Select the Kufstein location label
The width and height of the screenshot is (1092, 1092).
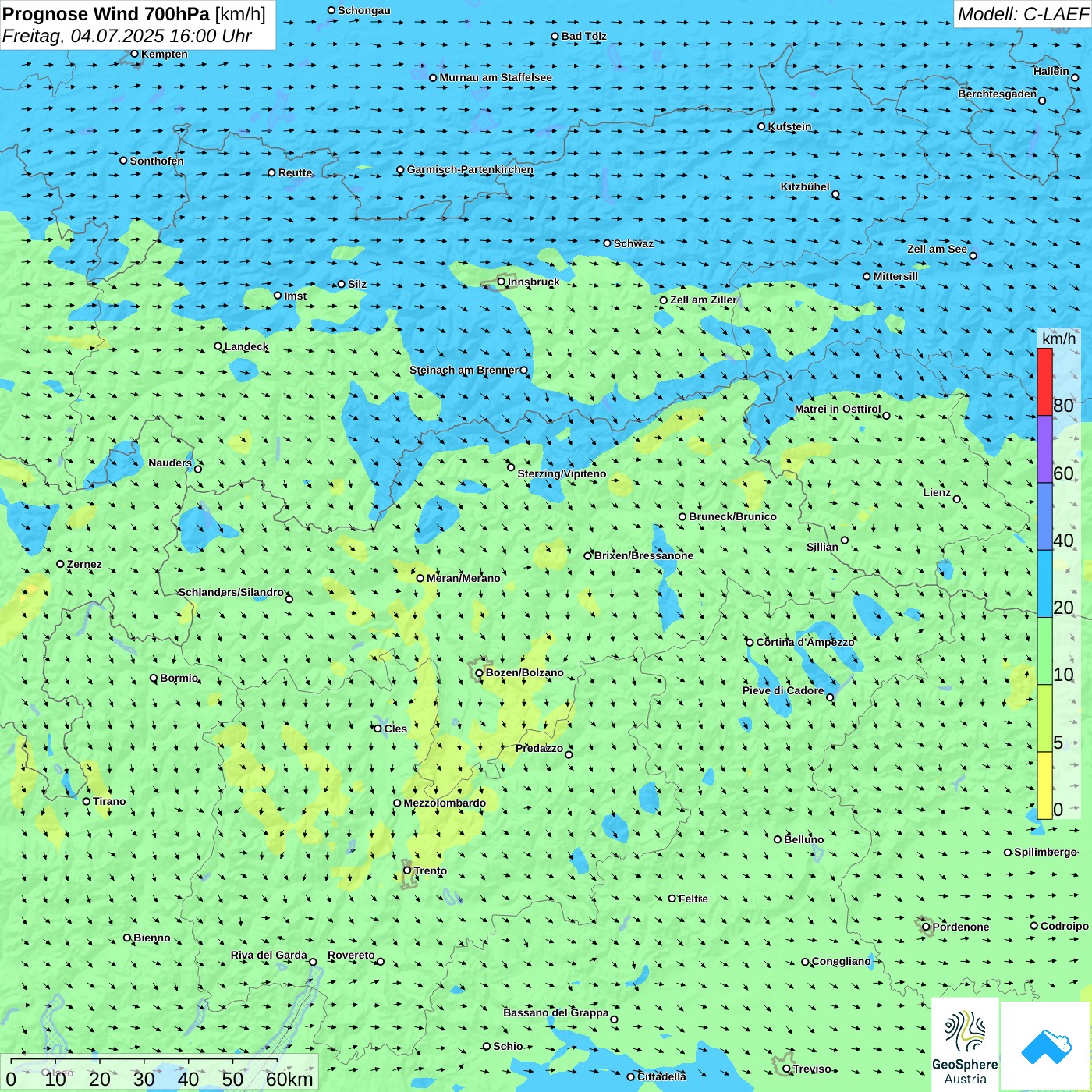[789, 126]
